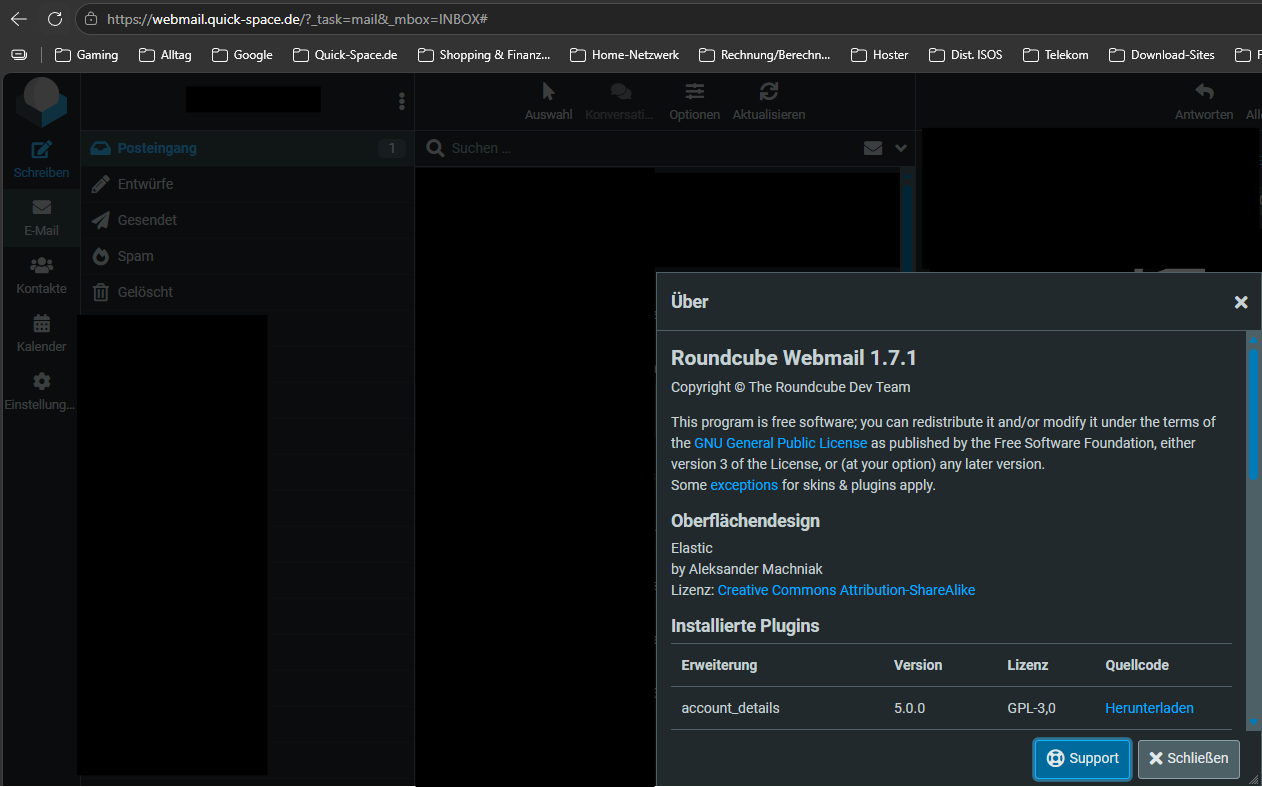
Task: Click the Roundcube Webmail 1.7.1 heading
Action: [x=794, y=358]
